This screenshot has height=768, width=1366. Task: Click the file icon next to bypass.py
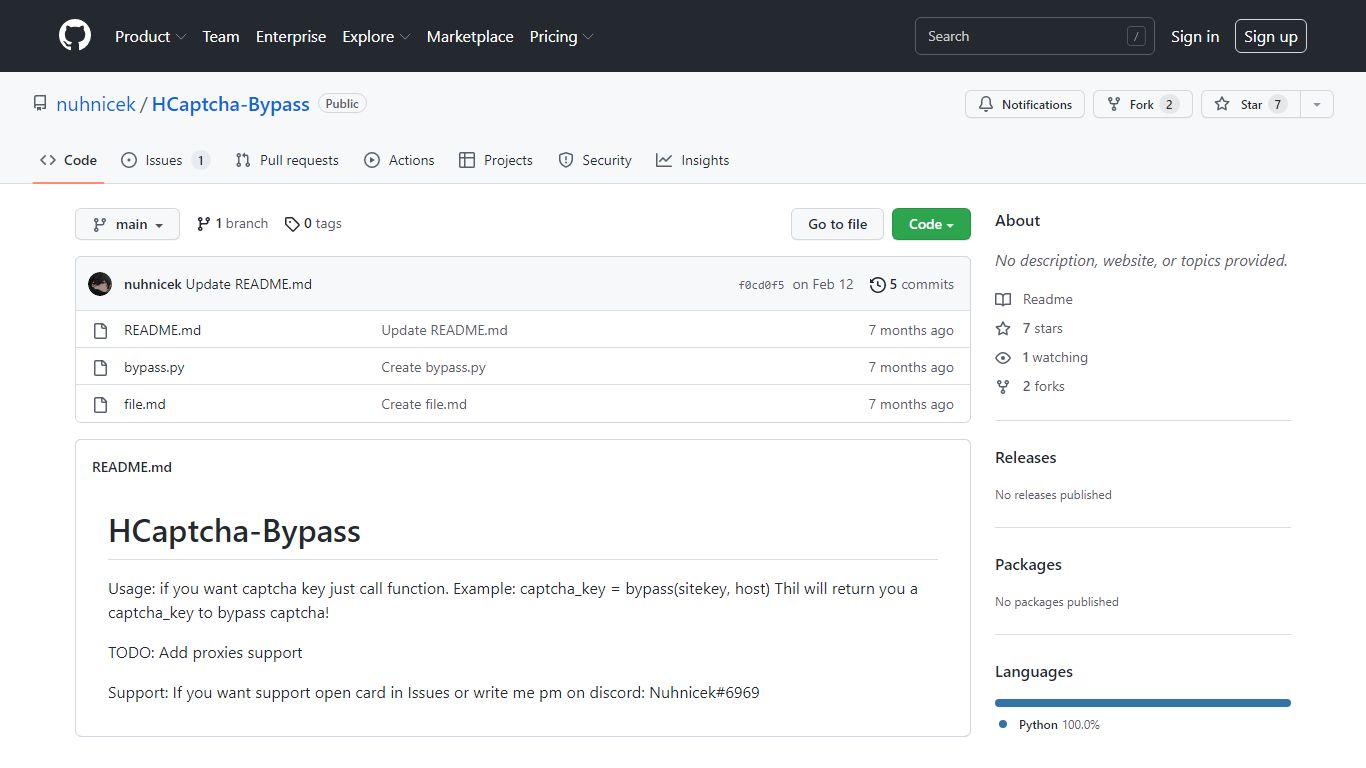[100, 367]
